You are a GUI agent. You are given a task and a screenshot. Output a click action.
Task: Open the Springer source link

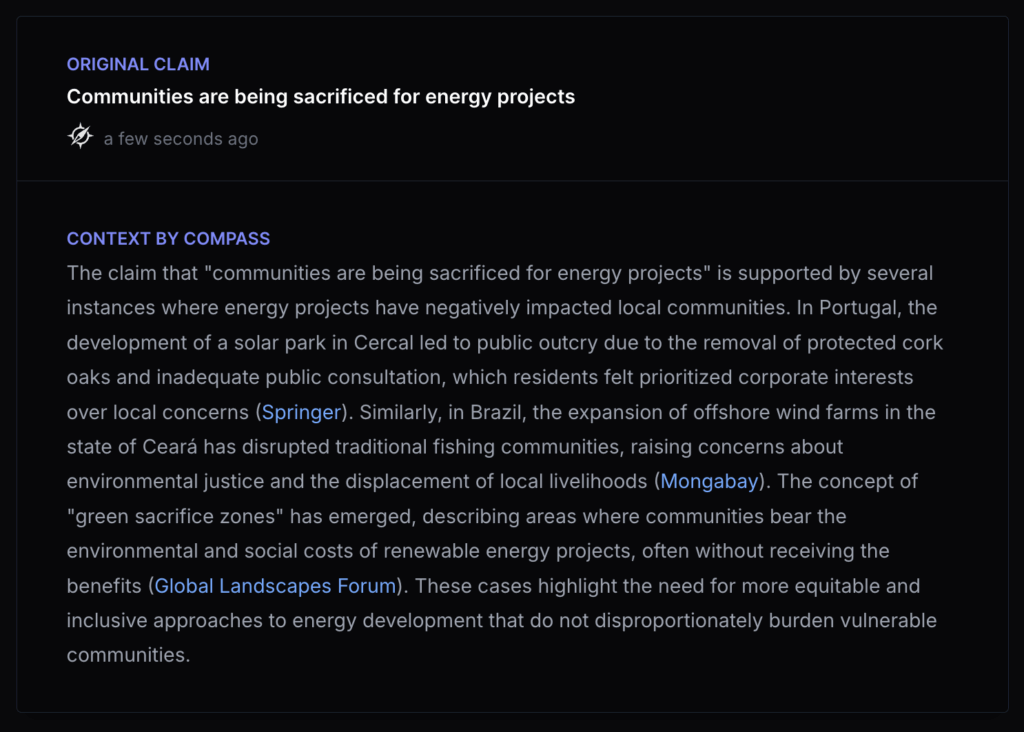click(302, 412)
